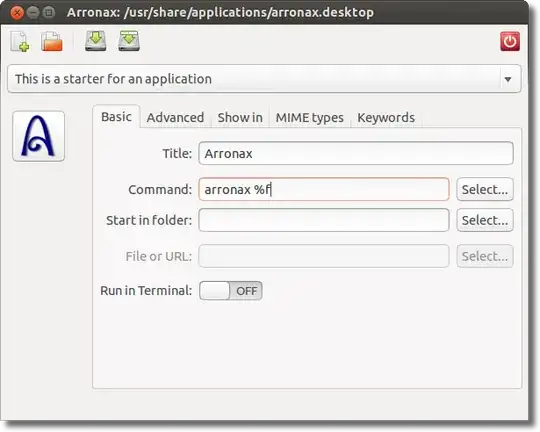Click Select button for Start in folder
This screenshot has height=432, width=540.
tap(485, 220)
